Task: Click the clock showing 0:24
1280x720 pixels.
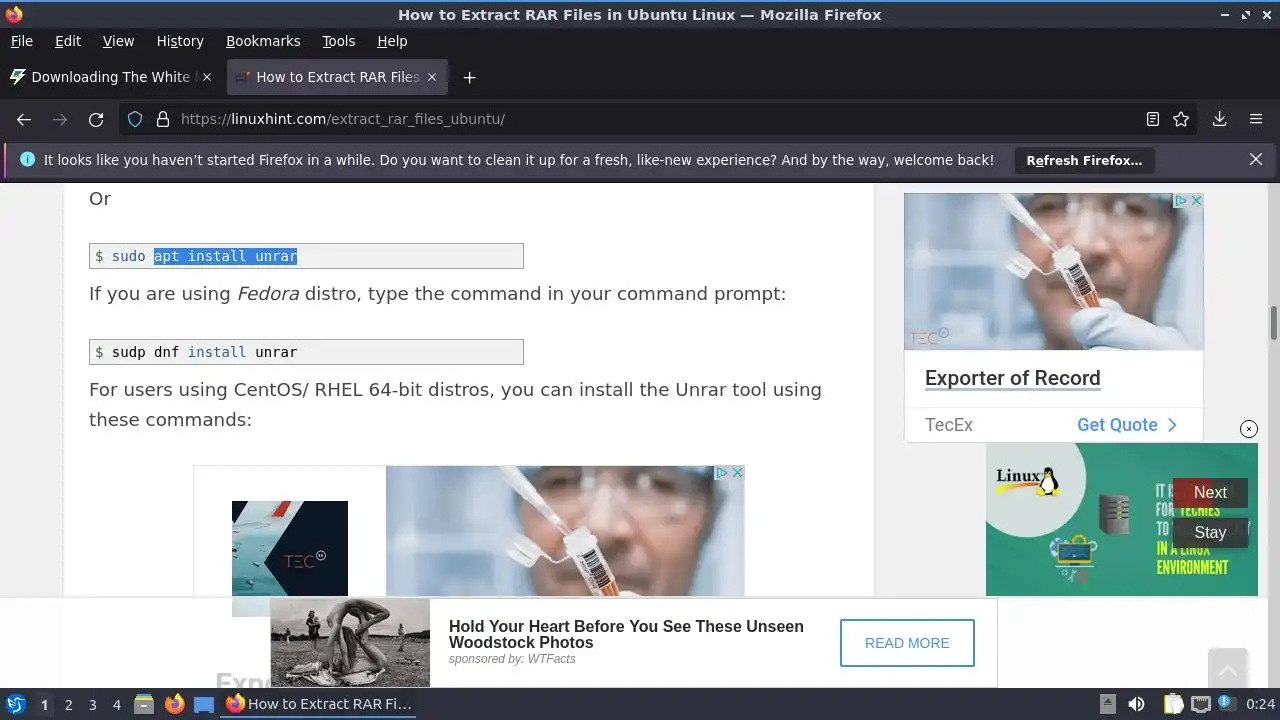Action: pyautogui.click(x=1260, y=704)
